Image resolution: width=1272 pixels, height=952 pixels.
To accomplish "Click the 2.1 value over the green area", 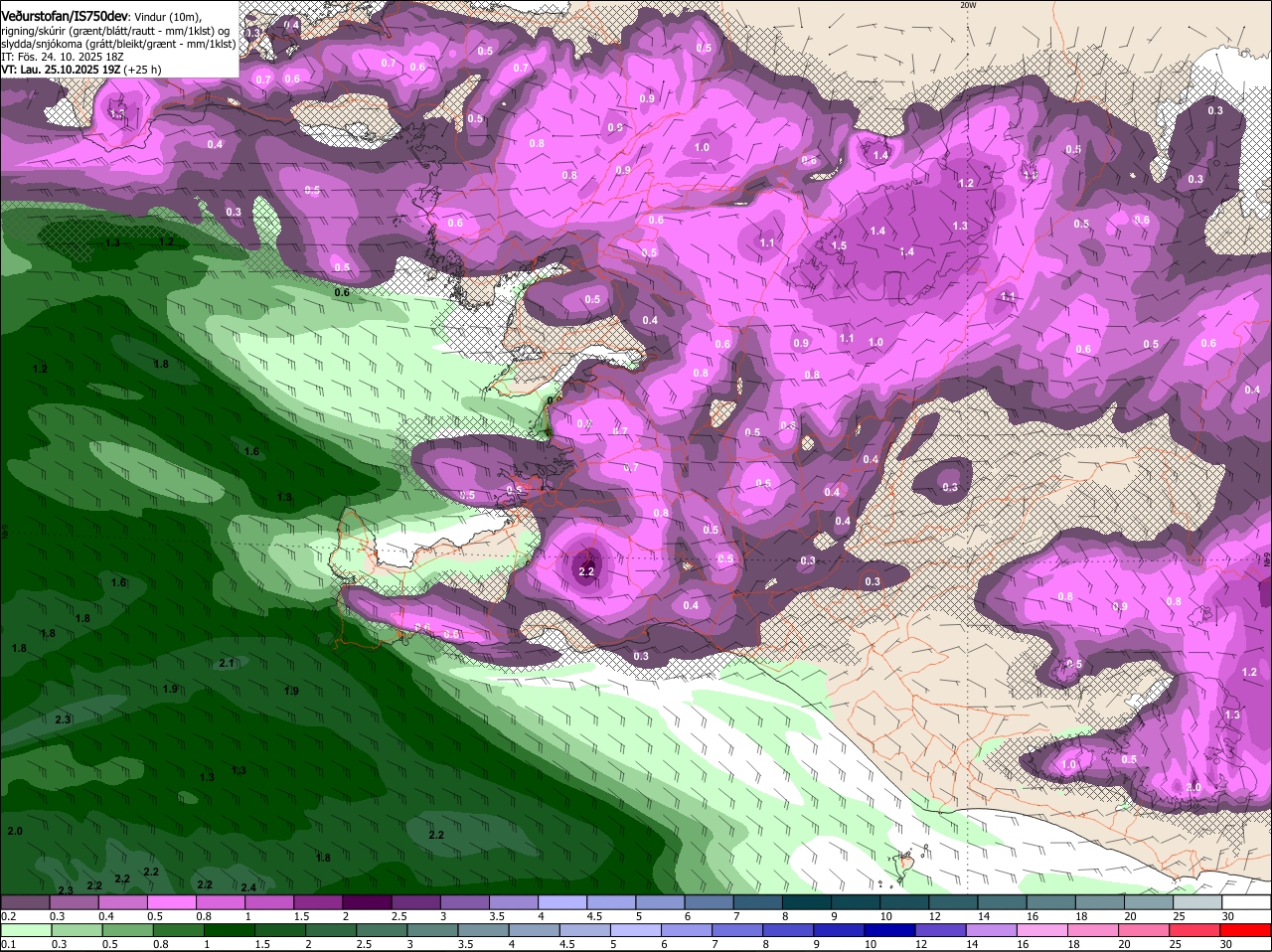I will tap(227, 663).
